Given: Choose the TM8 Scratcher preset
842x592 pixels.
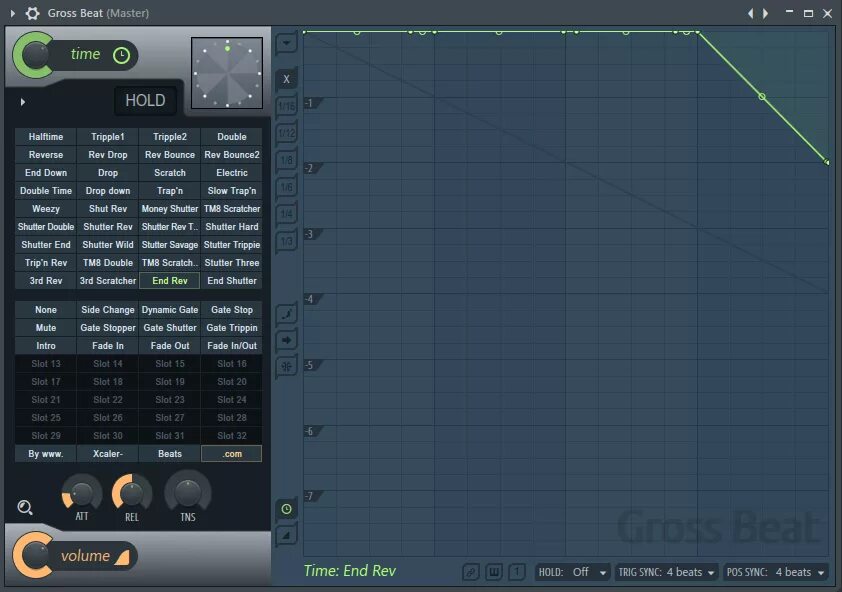Looking at the screenshot, I should click(x=232, y=208).
